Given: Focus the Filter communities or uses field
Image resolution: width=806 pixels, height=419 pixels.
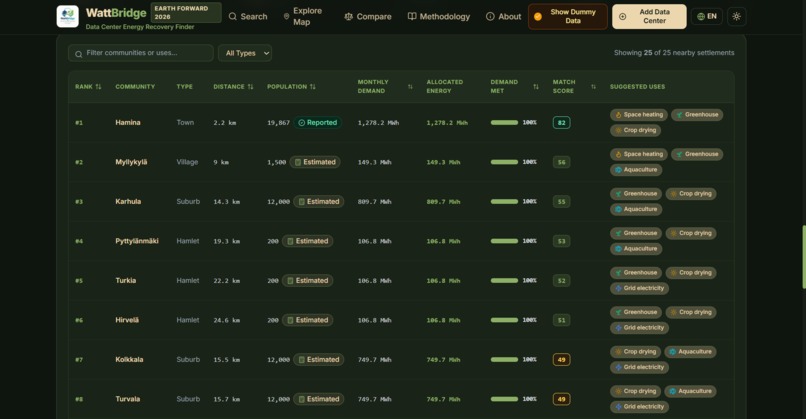Looking at the screenshot, I should 140,53.
